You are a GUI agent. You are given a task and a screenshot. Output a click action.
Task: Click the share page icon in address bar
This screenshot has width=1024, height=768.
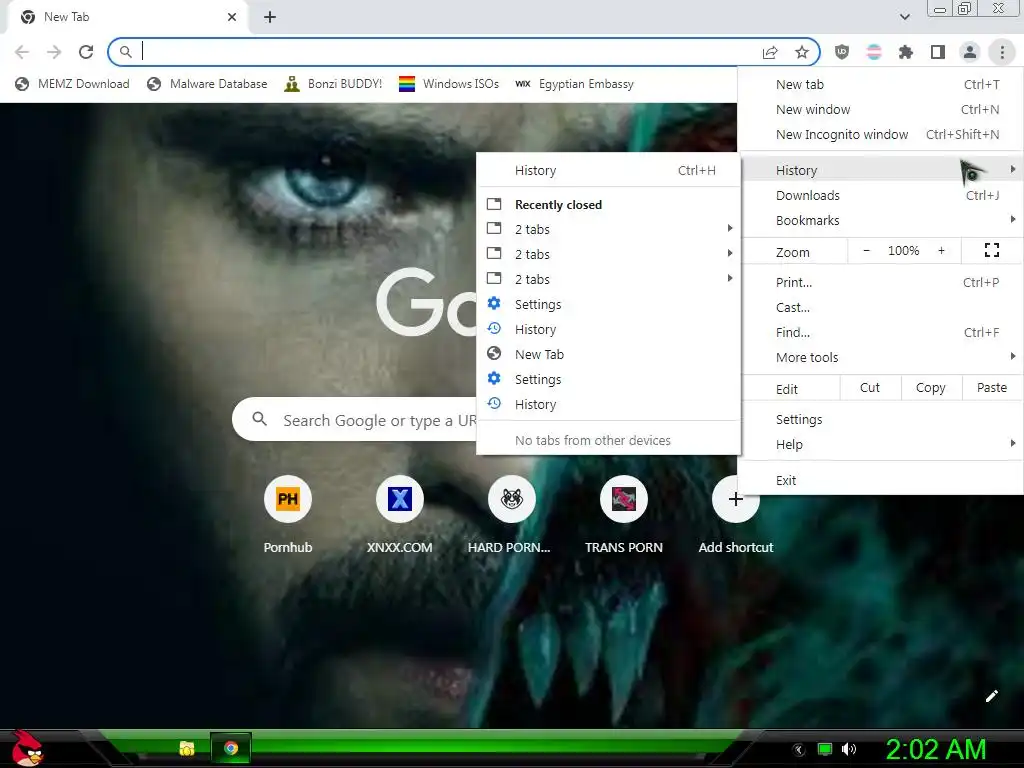click(770, 52)
